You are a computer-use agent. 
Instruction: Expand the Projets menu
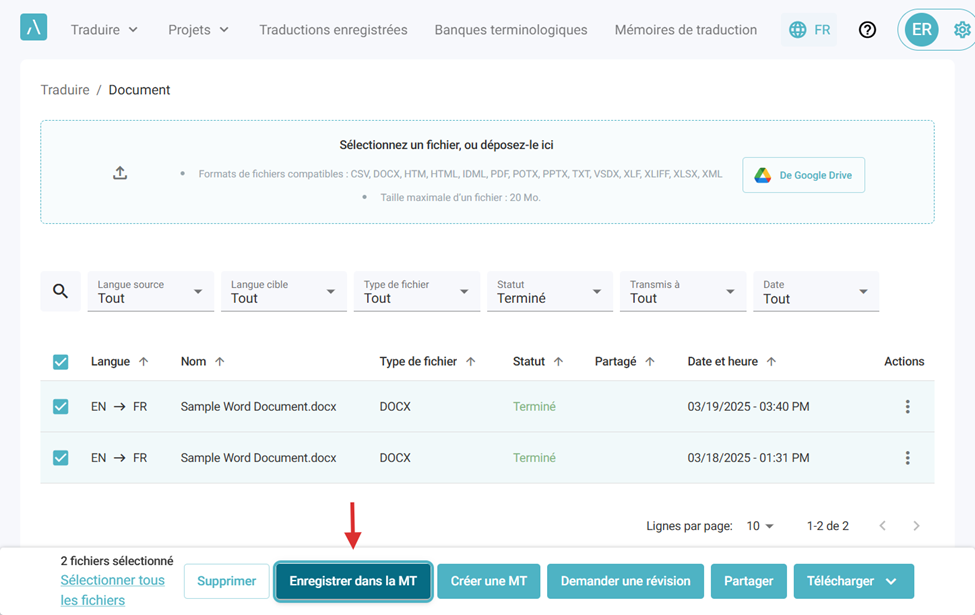click(198, 30)
